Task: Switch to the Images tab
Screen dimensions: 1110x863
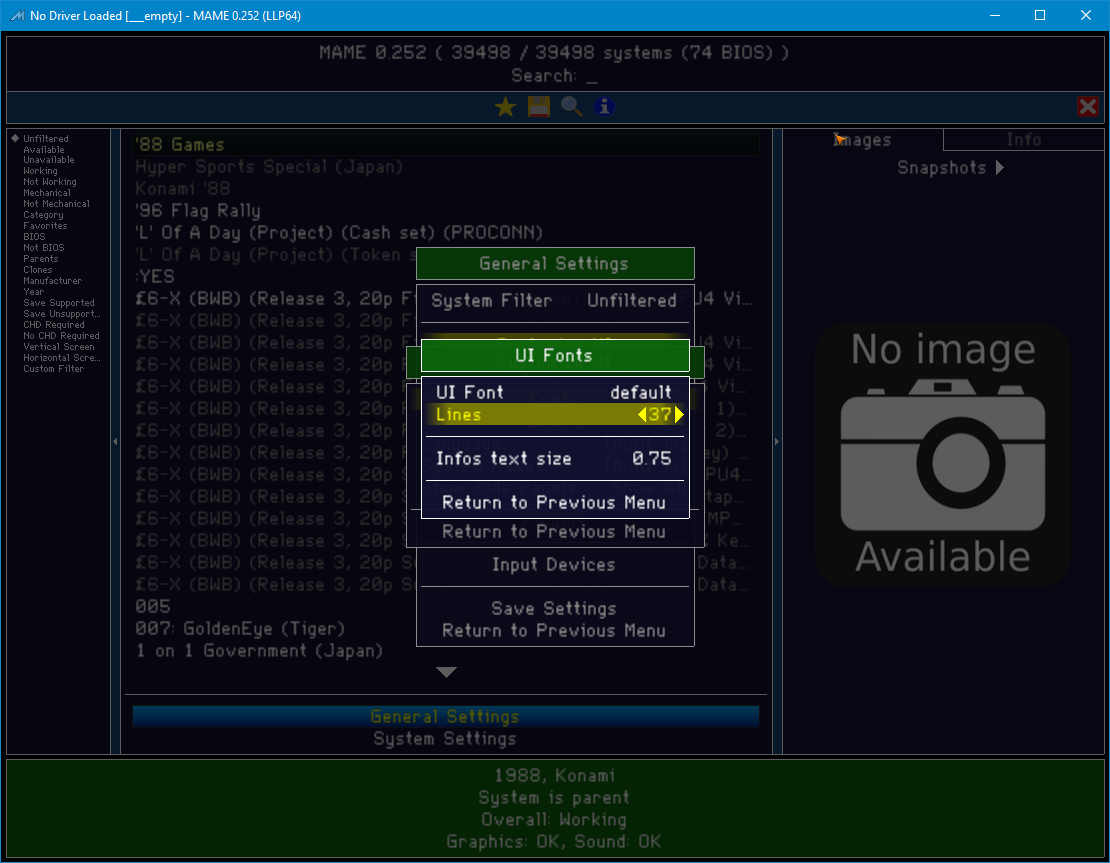Action: [x=862, y=140]
